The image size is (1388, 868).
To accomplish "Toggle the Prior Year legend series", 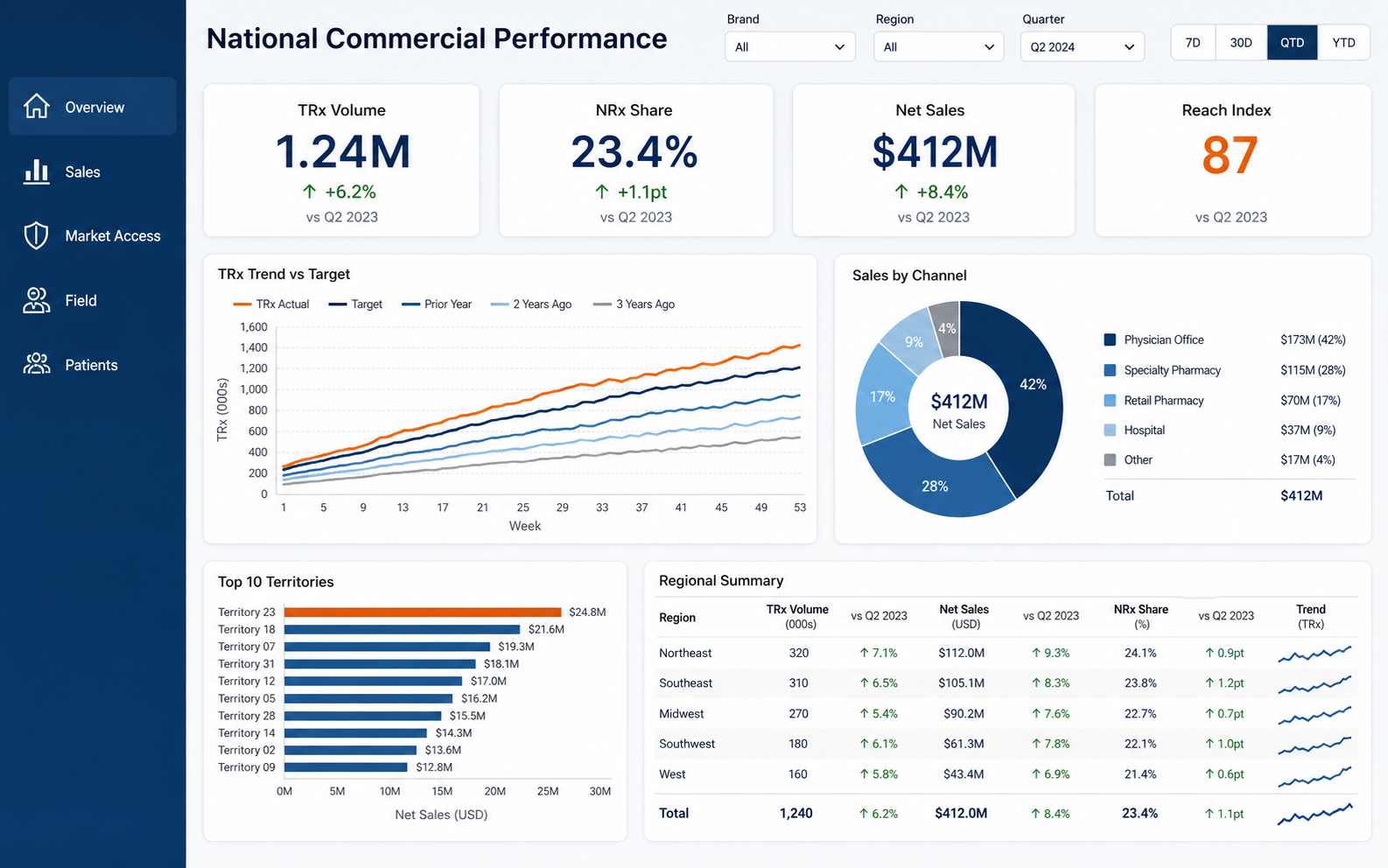I will click(437, 304).
